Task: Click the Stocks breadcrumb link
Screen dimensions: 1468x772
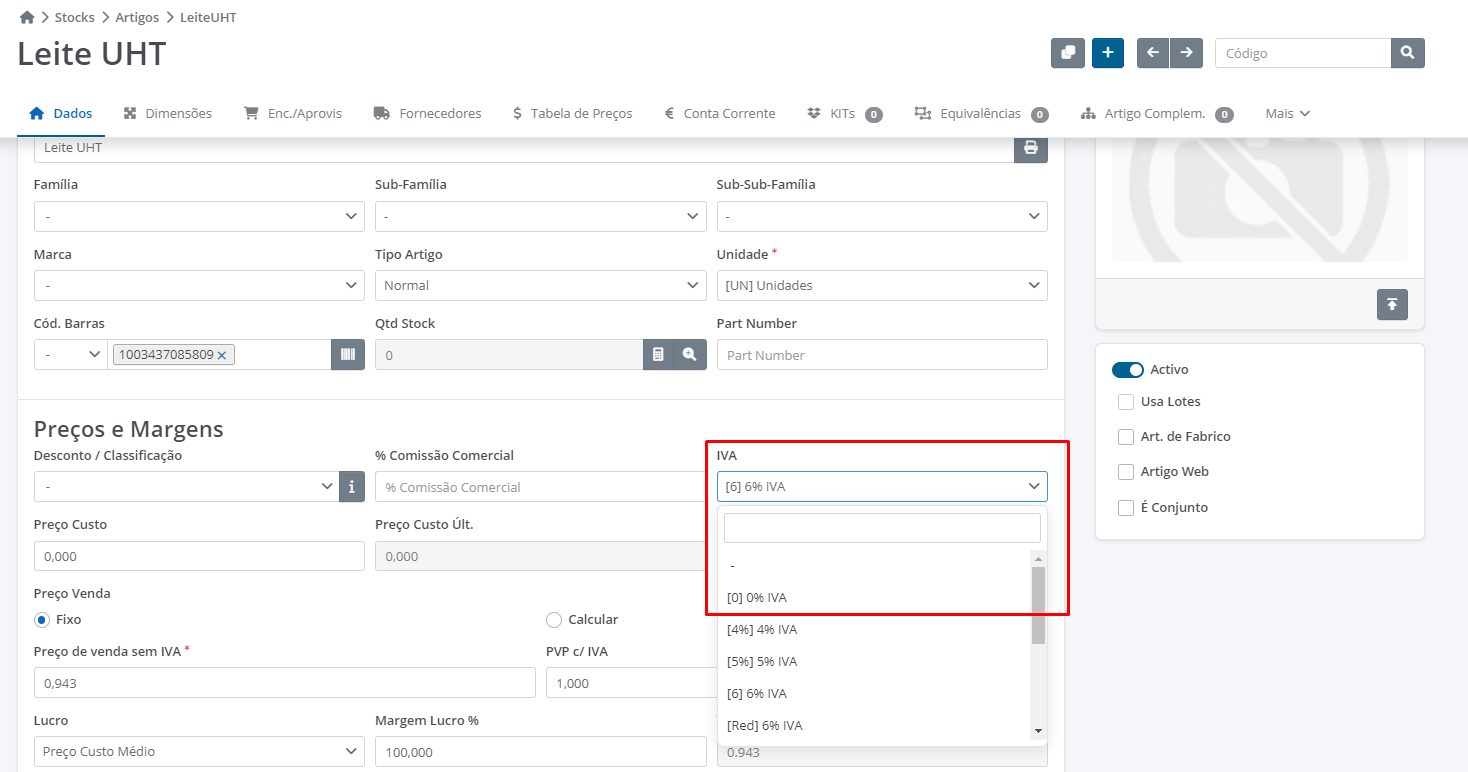Action: pyautogui.click(x=74, y=17)
